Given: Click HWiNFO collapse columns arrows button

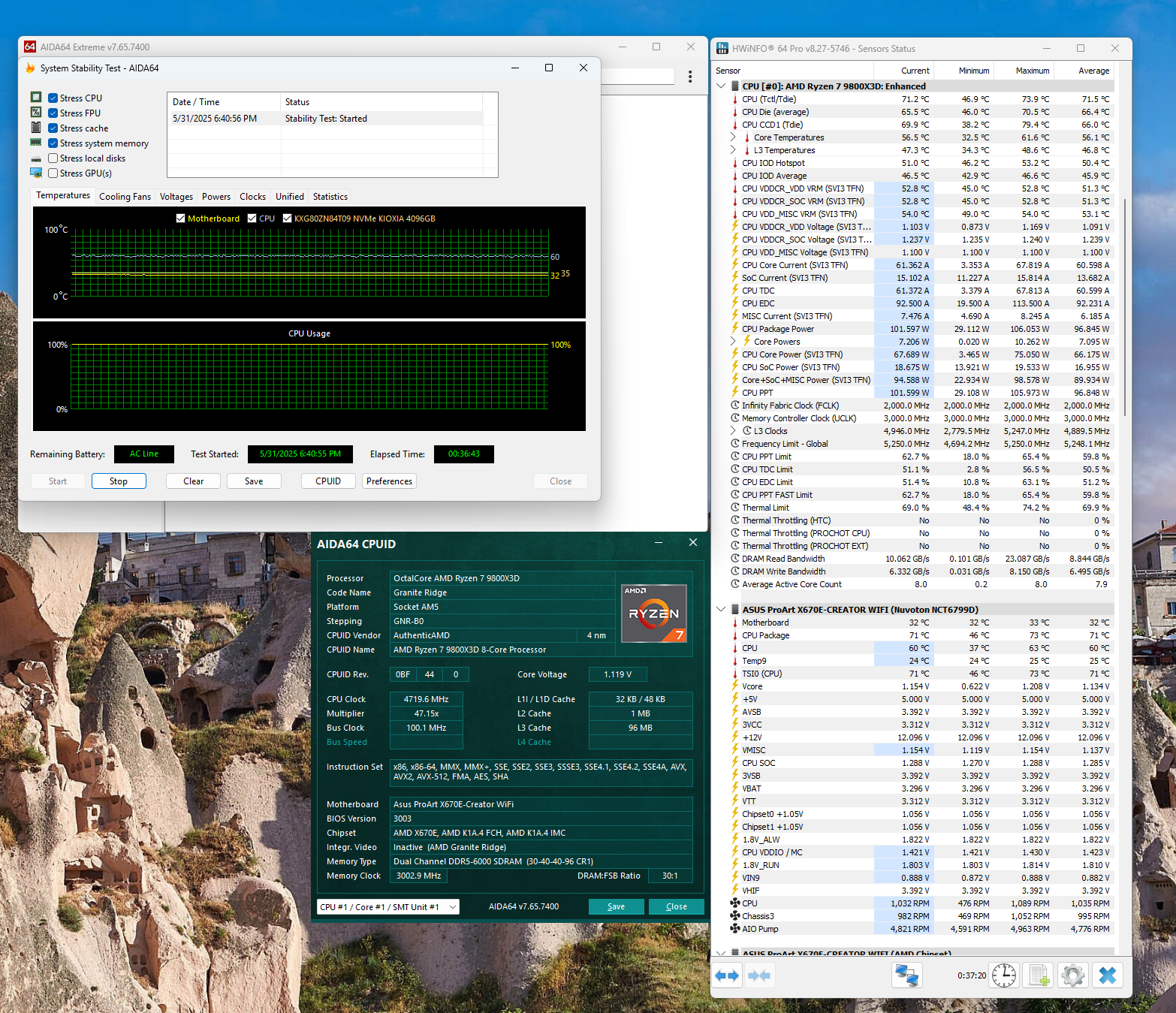Looking at the screenshot, I should [x=759, y=975].
